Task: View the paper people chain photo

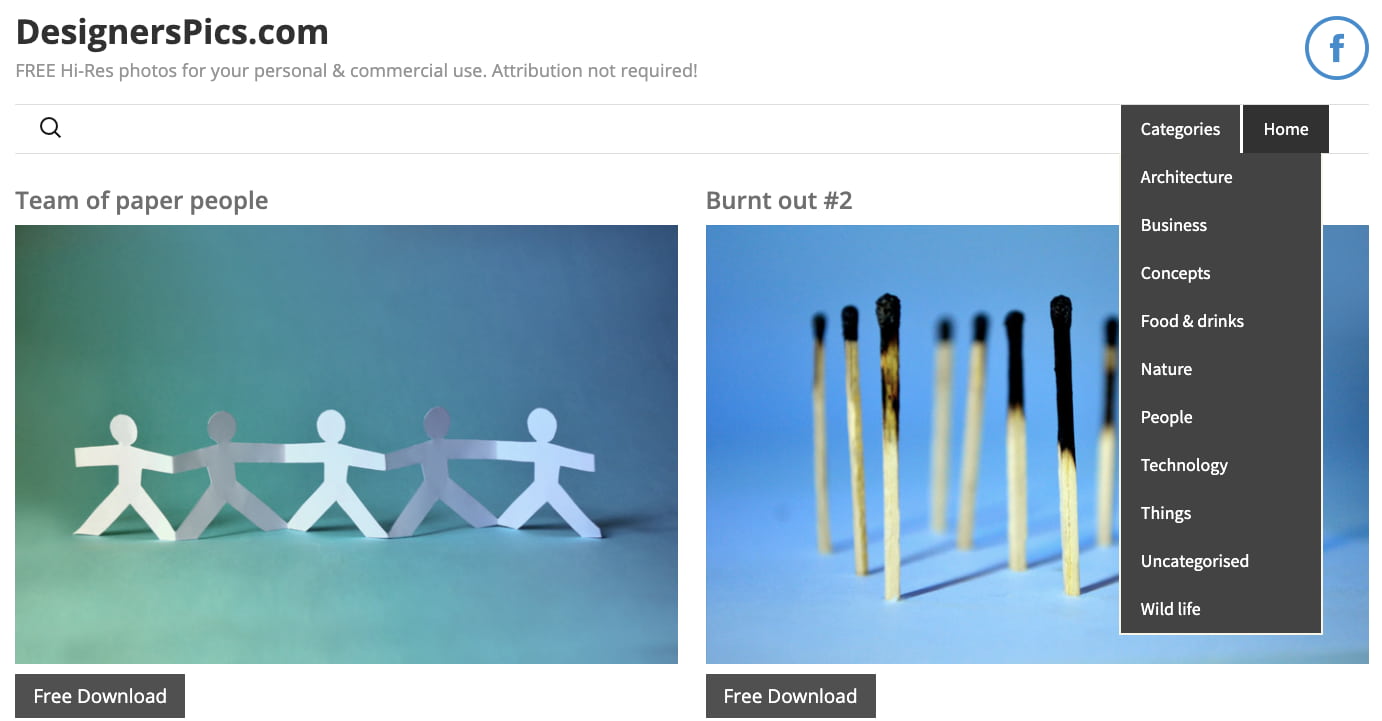Action: 346,444
